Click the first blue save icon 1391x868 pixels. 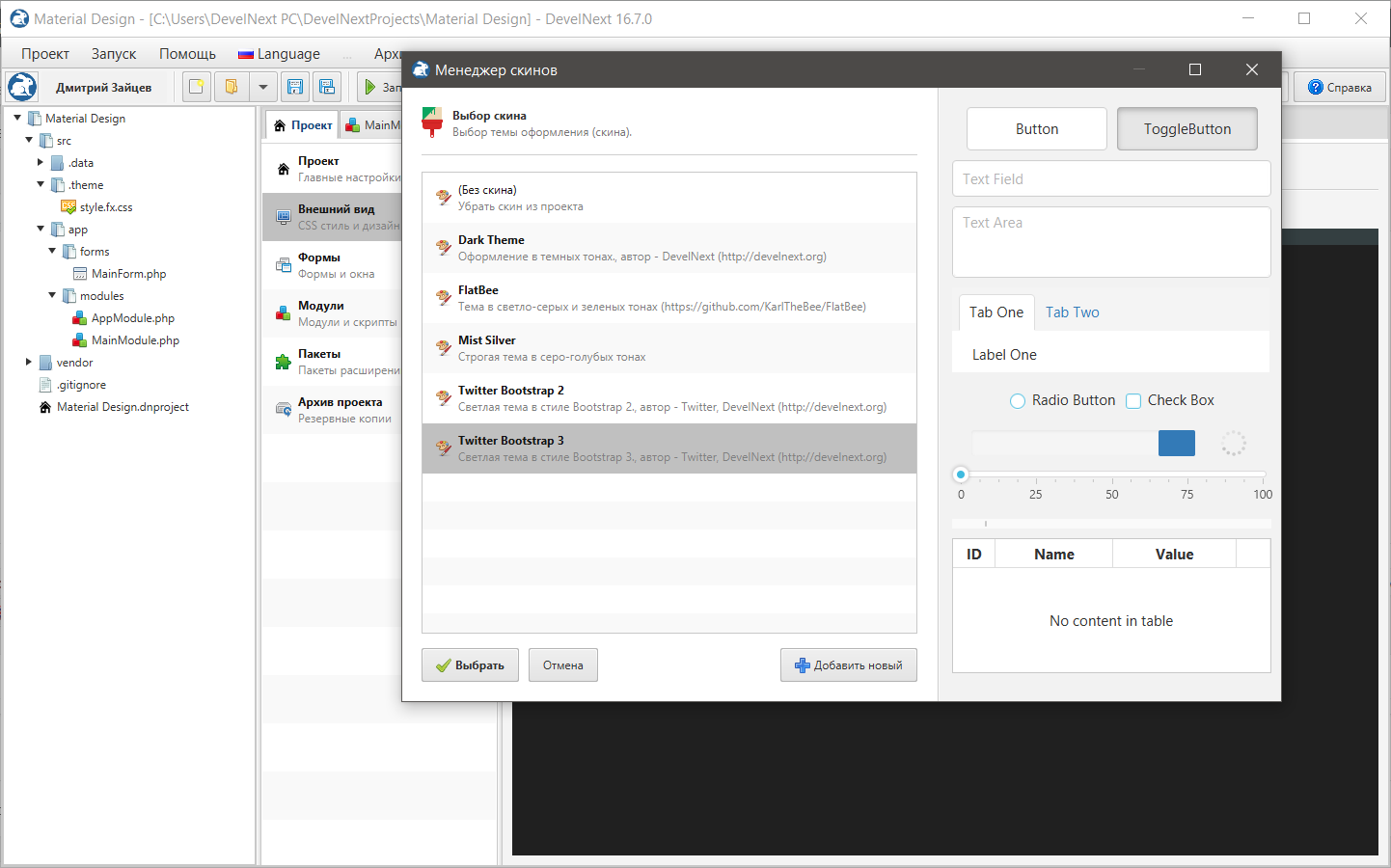[295, 87]
